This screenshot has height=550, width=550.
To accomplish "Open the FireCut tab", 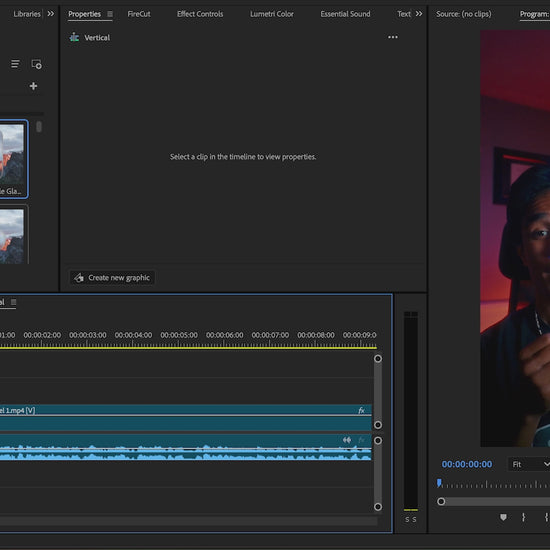I will tap(139, 14).
